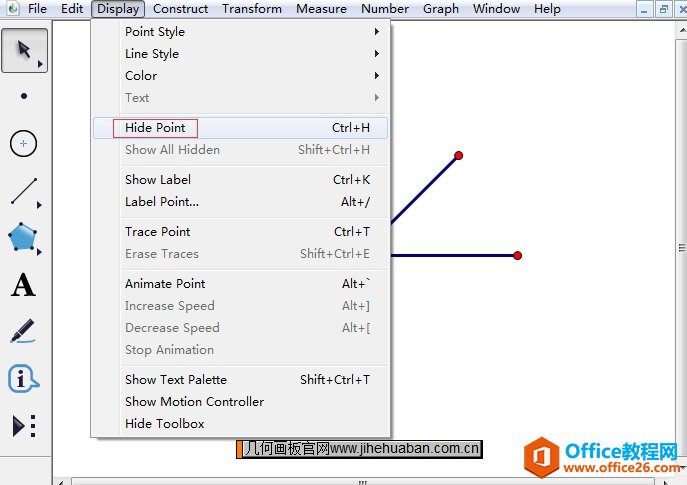This screenshot has height=485, width=687.
Task: Open the Edit menu
Action: (72, 8)
